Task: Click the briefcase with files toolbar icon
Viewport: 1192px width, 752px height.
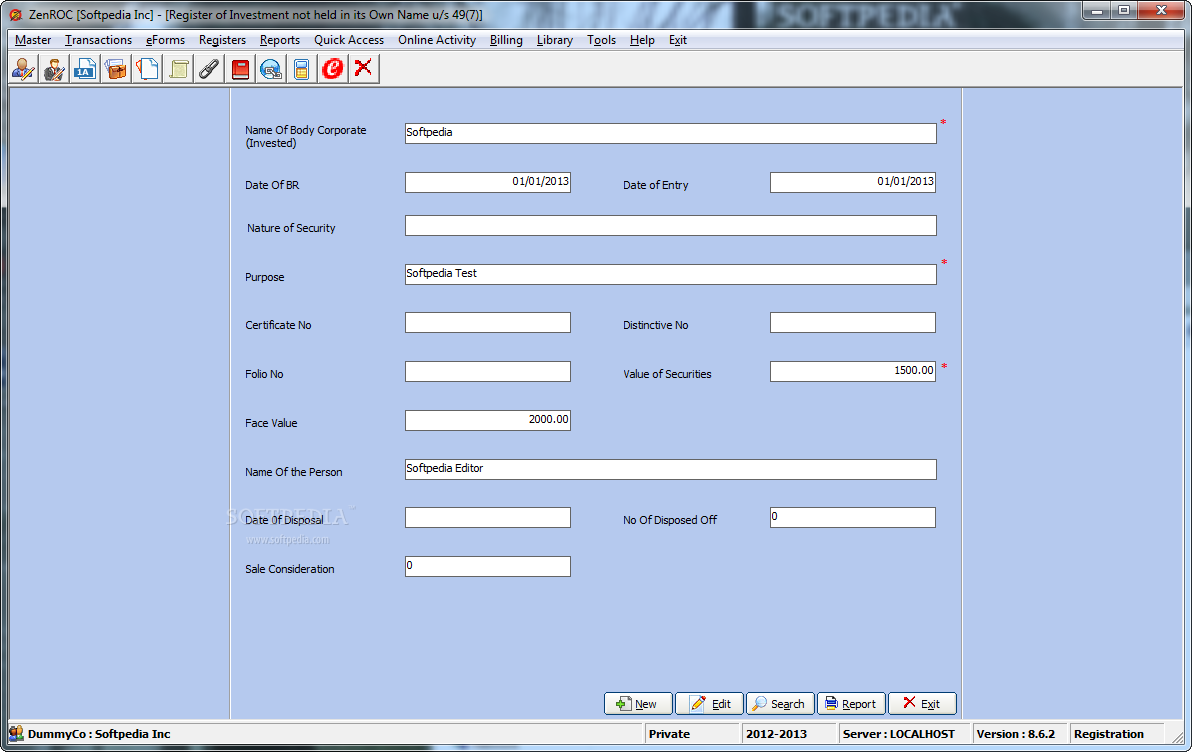Action: [x=116, y=69]
